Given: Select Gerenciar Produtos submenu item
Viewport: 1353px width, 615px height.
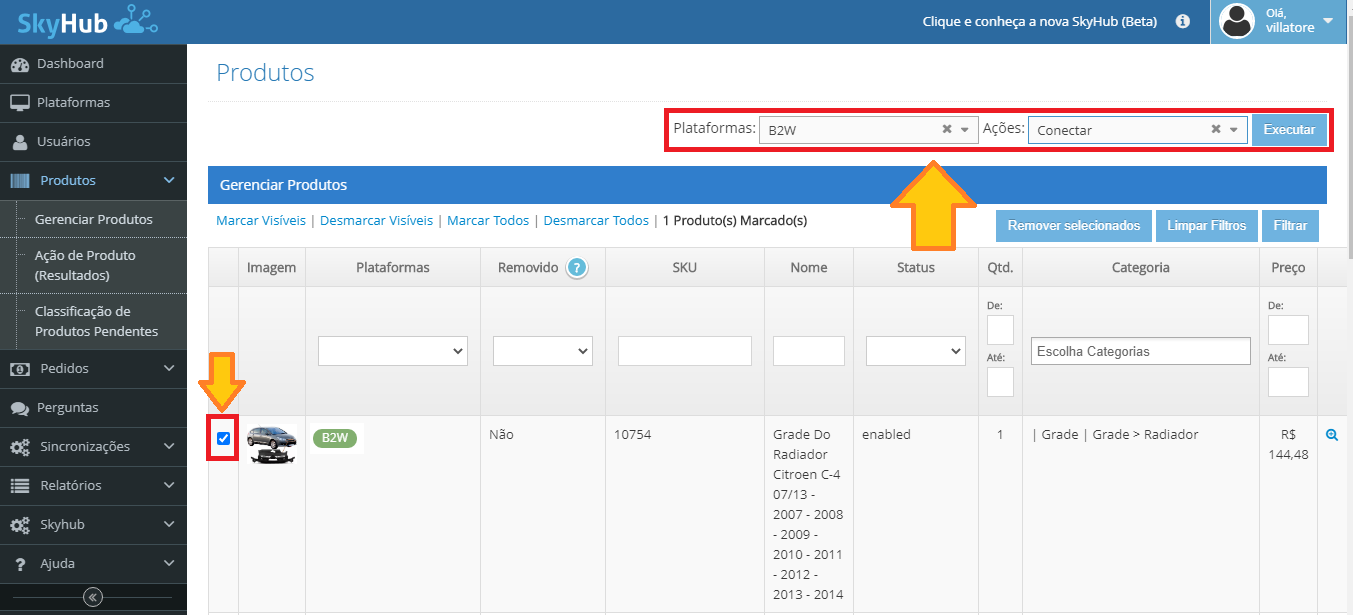Looking at the screenshot, I should (x=94, y=219).
